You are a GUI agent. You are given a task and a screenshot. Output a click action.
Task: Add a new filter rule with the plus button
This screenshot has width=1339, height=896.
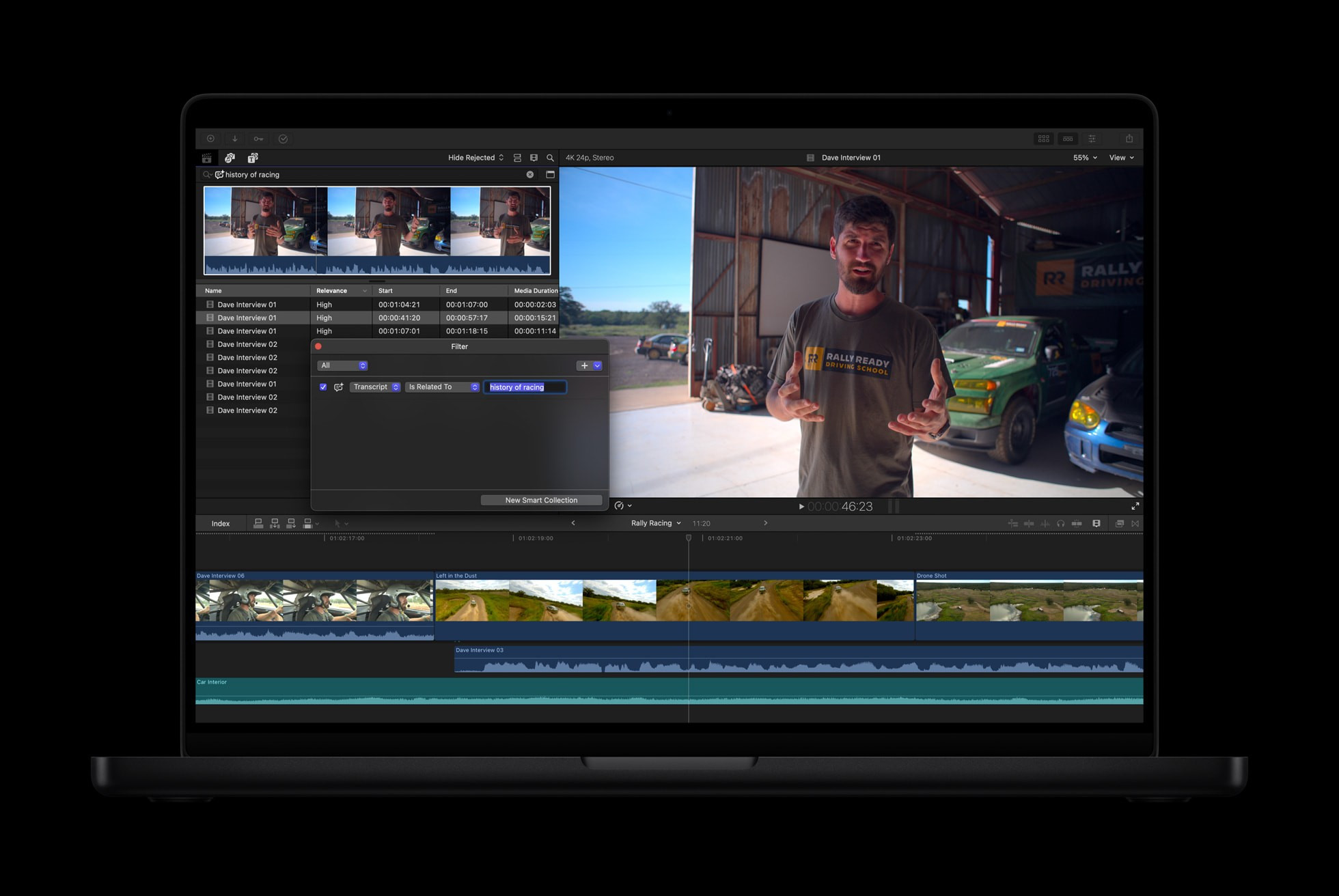point(584,365)
